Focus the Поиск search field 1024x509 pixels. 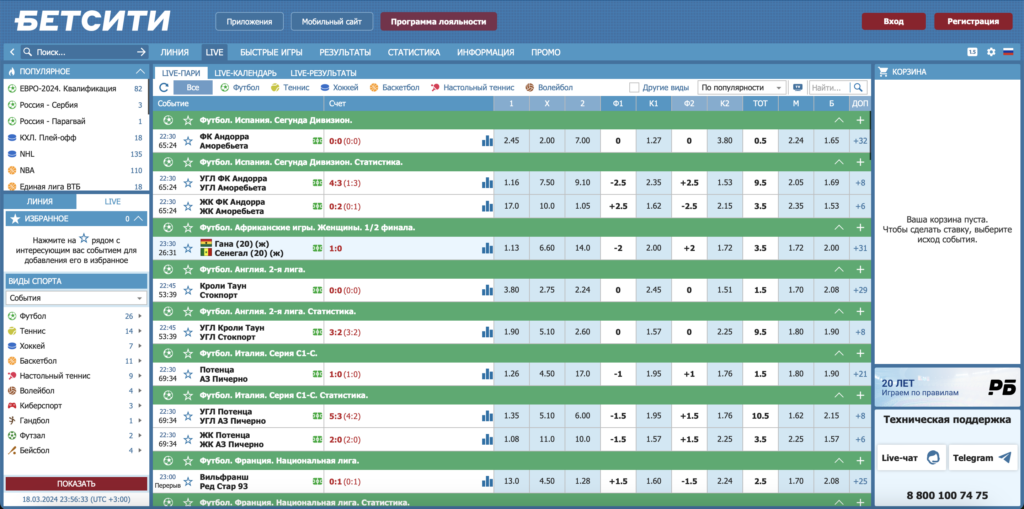click(x=84, y=52)
